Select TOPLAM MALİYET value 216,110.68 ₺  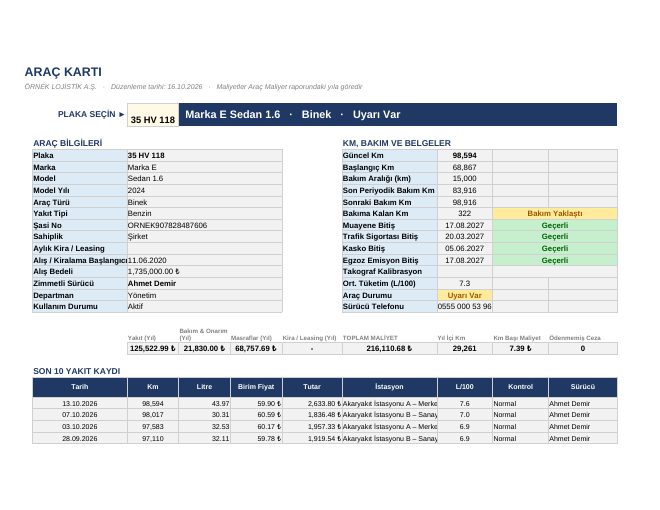point(390,348)
